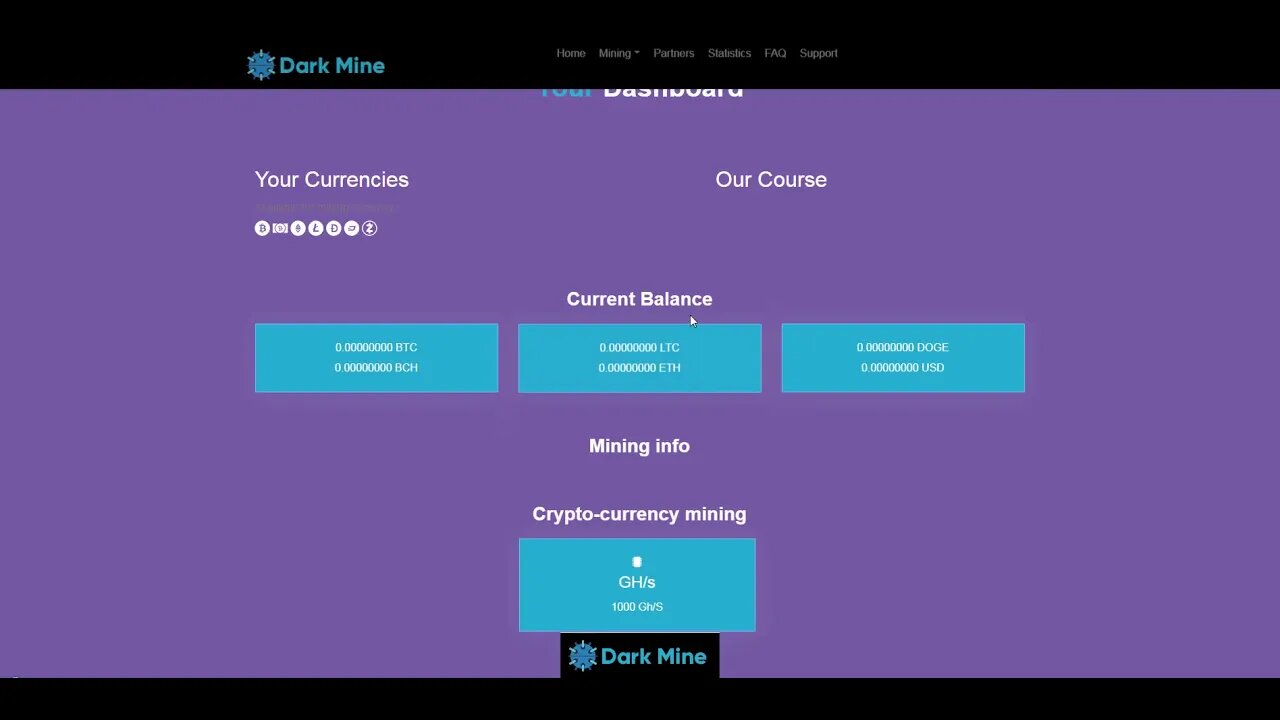Select the Bitcoin Cash bill icon
This screenshot has width=1280, height=720.
tap(280, 228)
